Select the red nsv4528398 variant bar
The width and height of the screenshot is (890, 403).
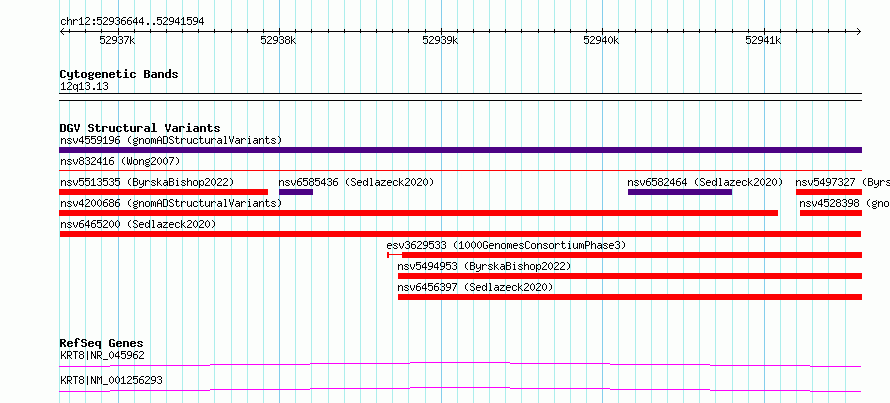point(831,213)
